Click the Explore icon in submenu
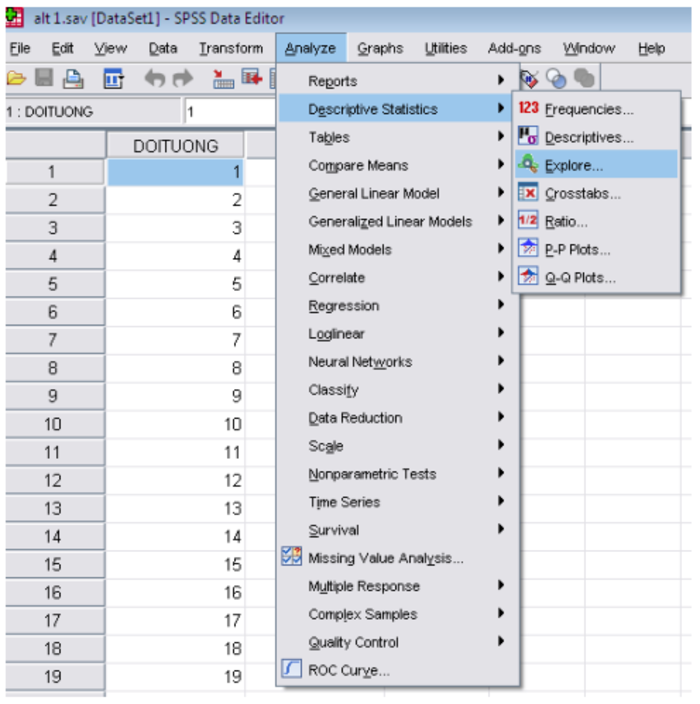The height and width of the screenshot is (704, 700). [528, 164]
